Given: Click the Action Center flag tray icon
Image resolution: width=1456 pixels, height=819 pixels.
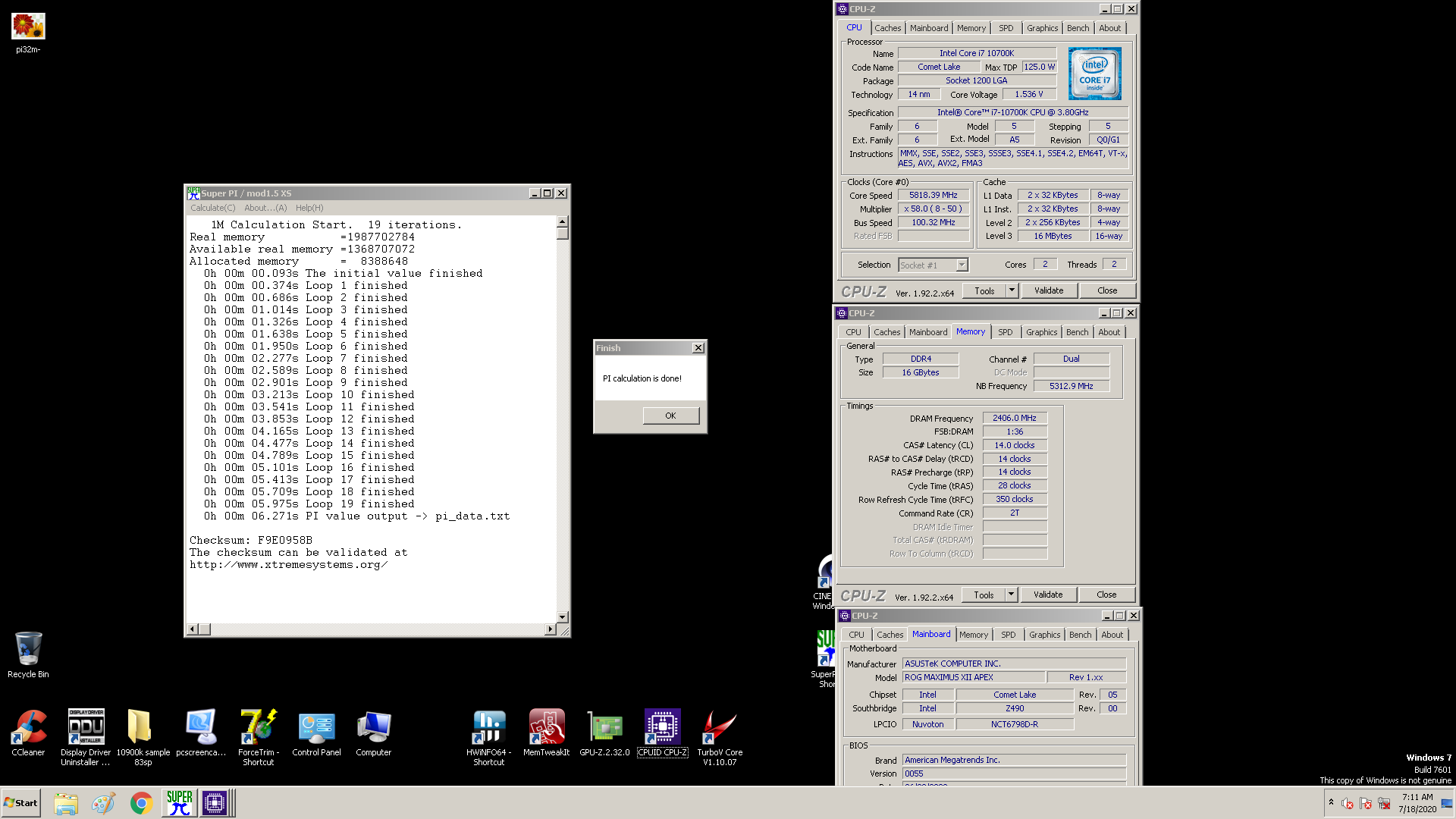Looking at the screenshot, I should (1366, 803).
